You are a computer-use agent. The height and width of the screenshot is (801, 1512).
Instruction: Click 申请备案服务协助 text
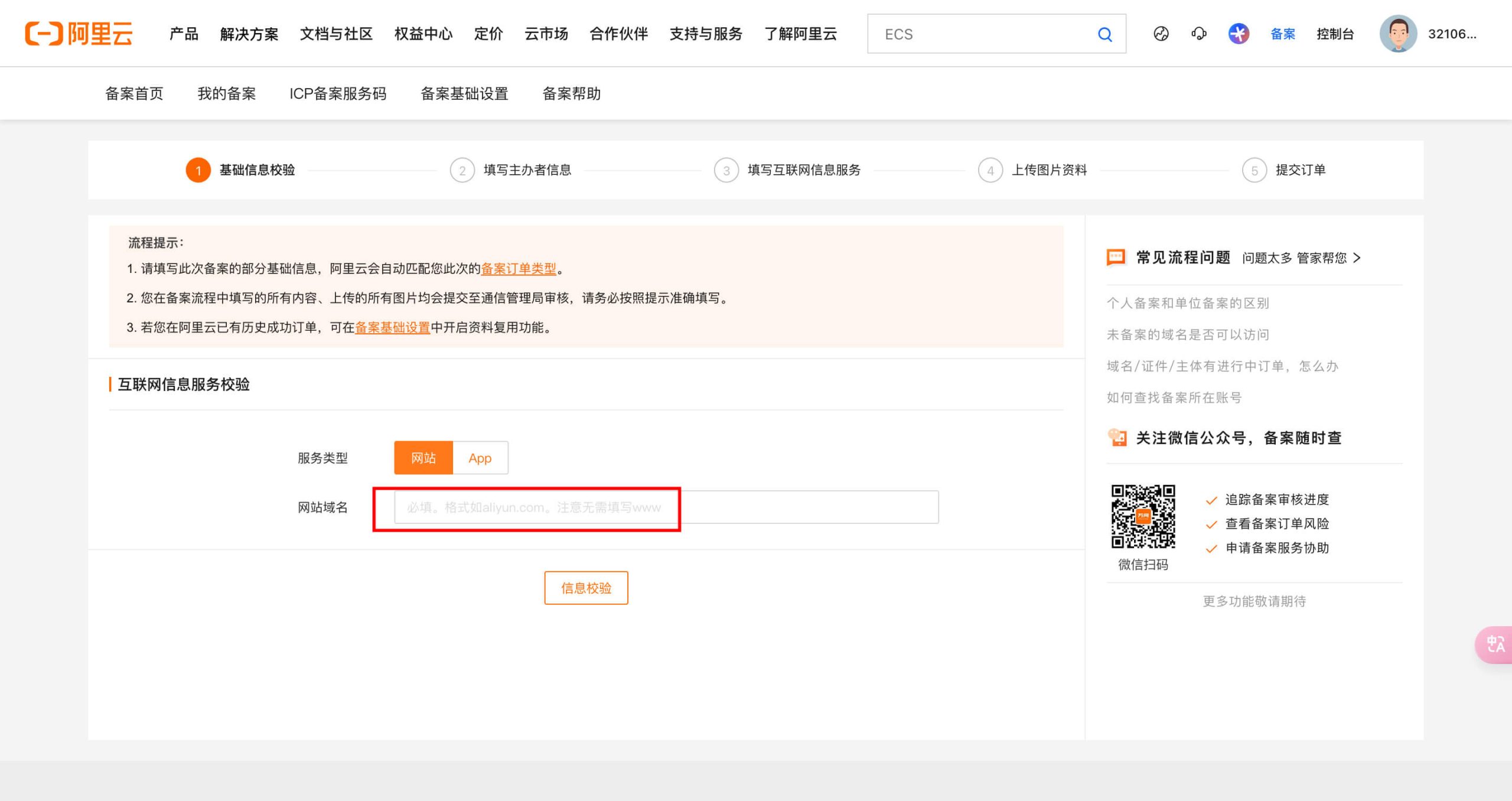pos(1277,548)
